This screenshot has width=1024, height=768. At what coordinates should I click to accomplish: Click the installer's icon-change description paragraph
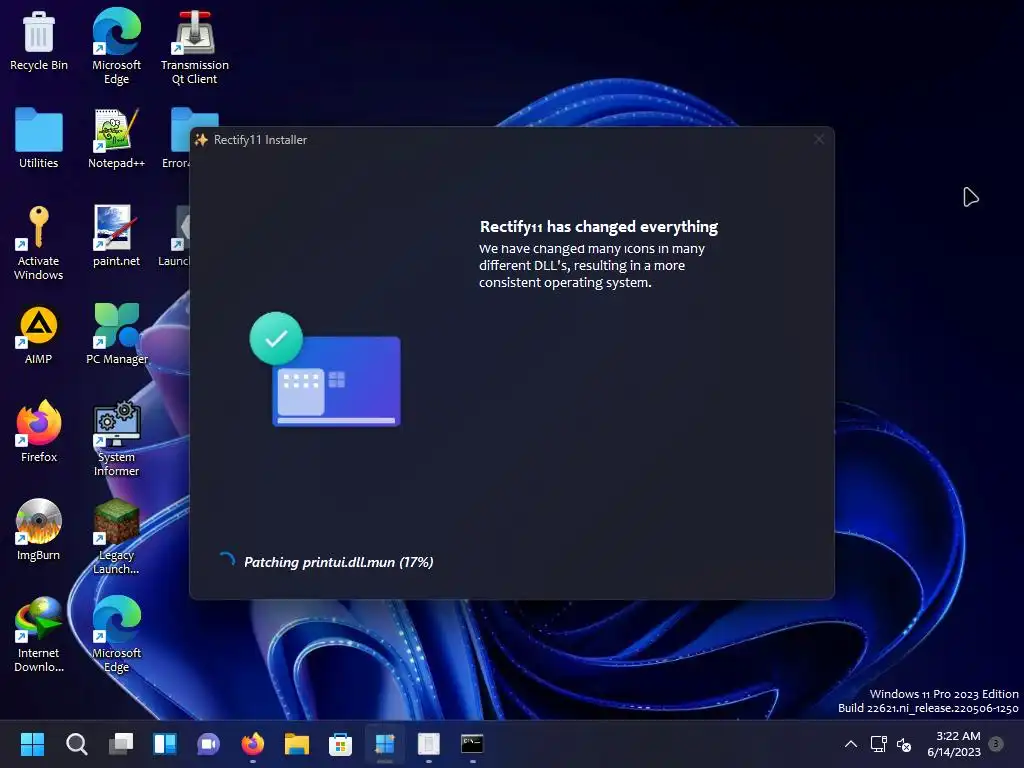[592, 265]
